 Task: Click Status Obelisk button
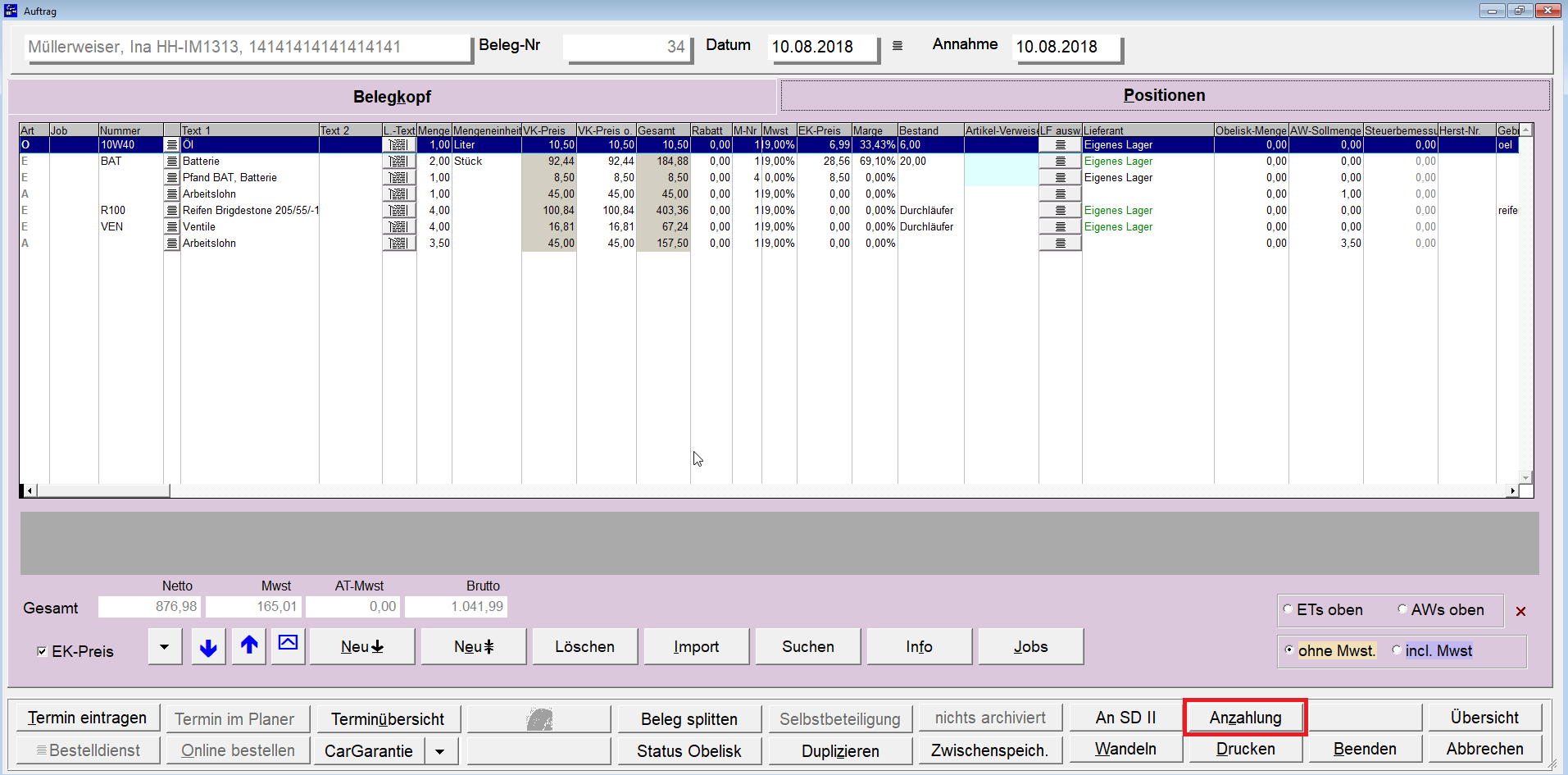click(689, 750)
